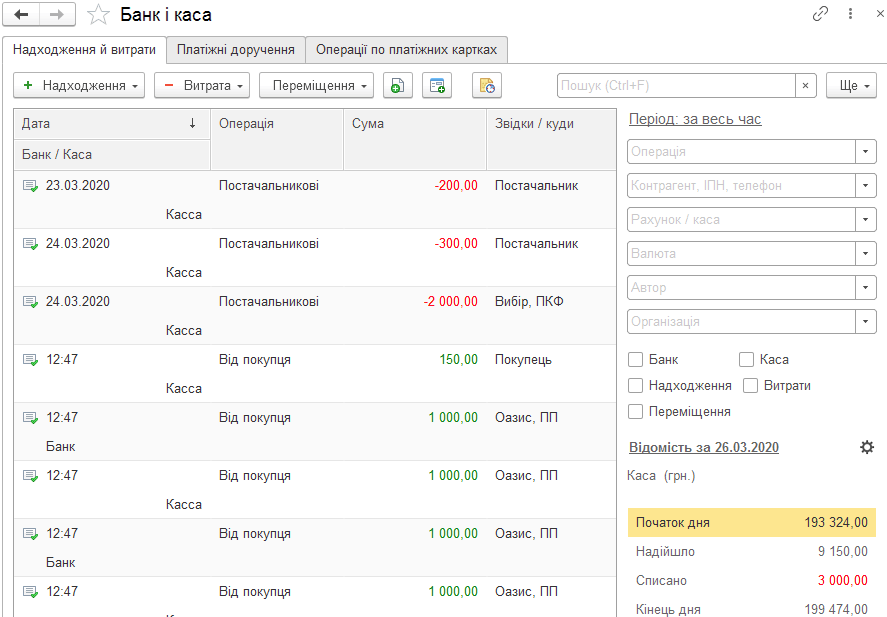
Task: Open the three-dot options menu
Action: click(x=850, y=14)
